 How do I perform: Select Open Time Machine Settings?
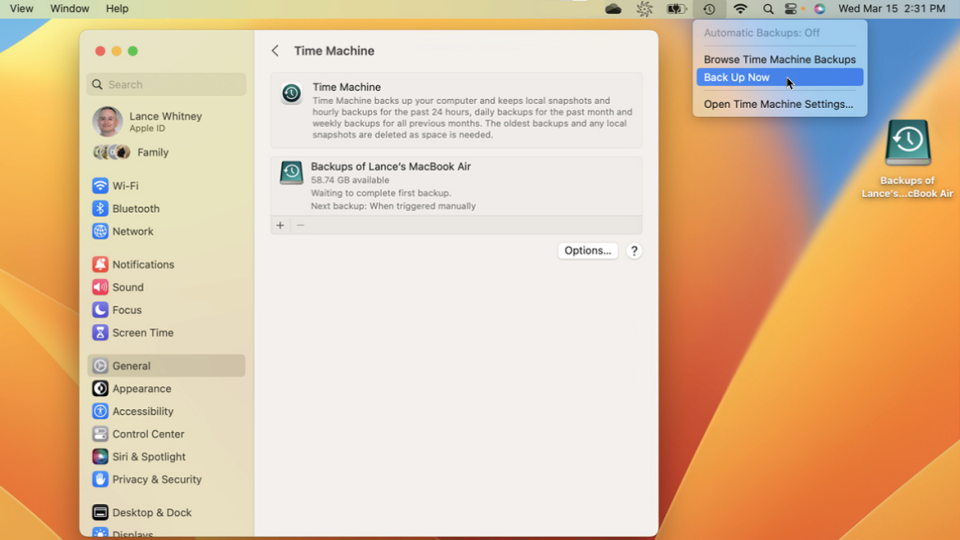tap(778, 104)
